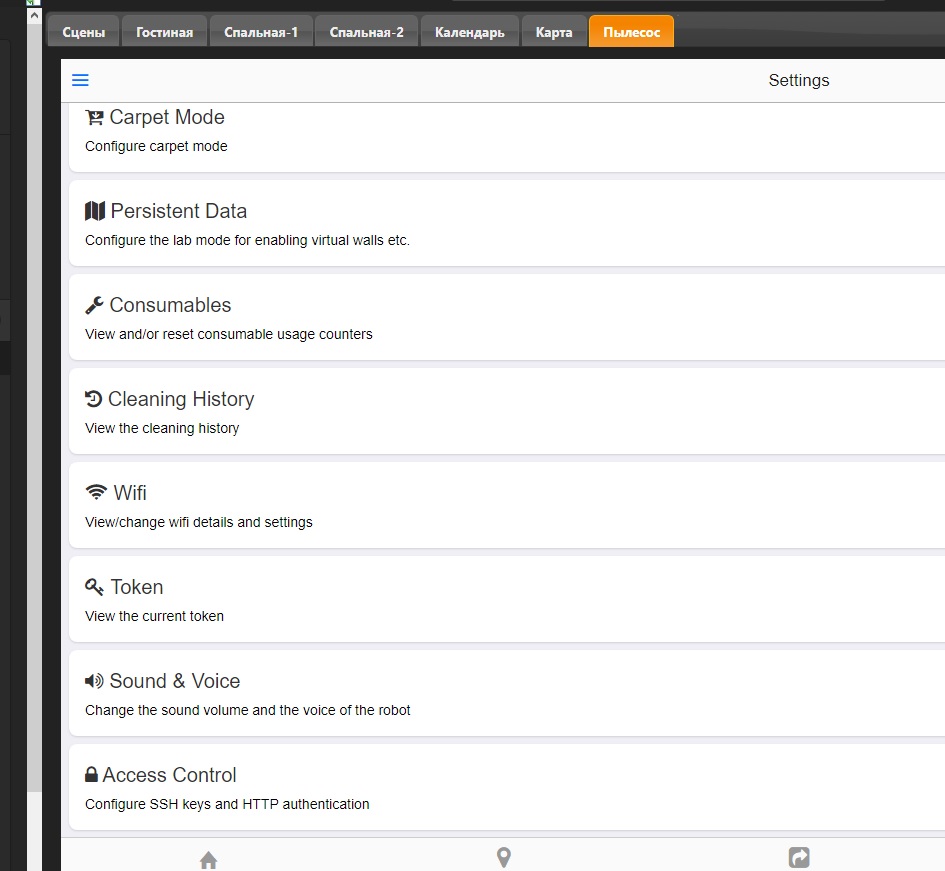Open the Спальная-1 tab
945x871 pixels.
[261, 32]
